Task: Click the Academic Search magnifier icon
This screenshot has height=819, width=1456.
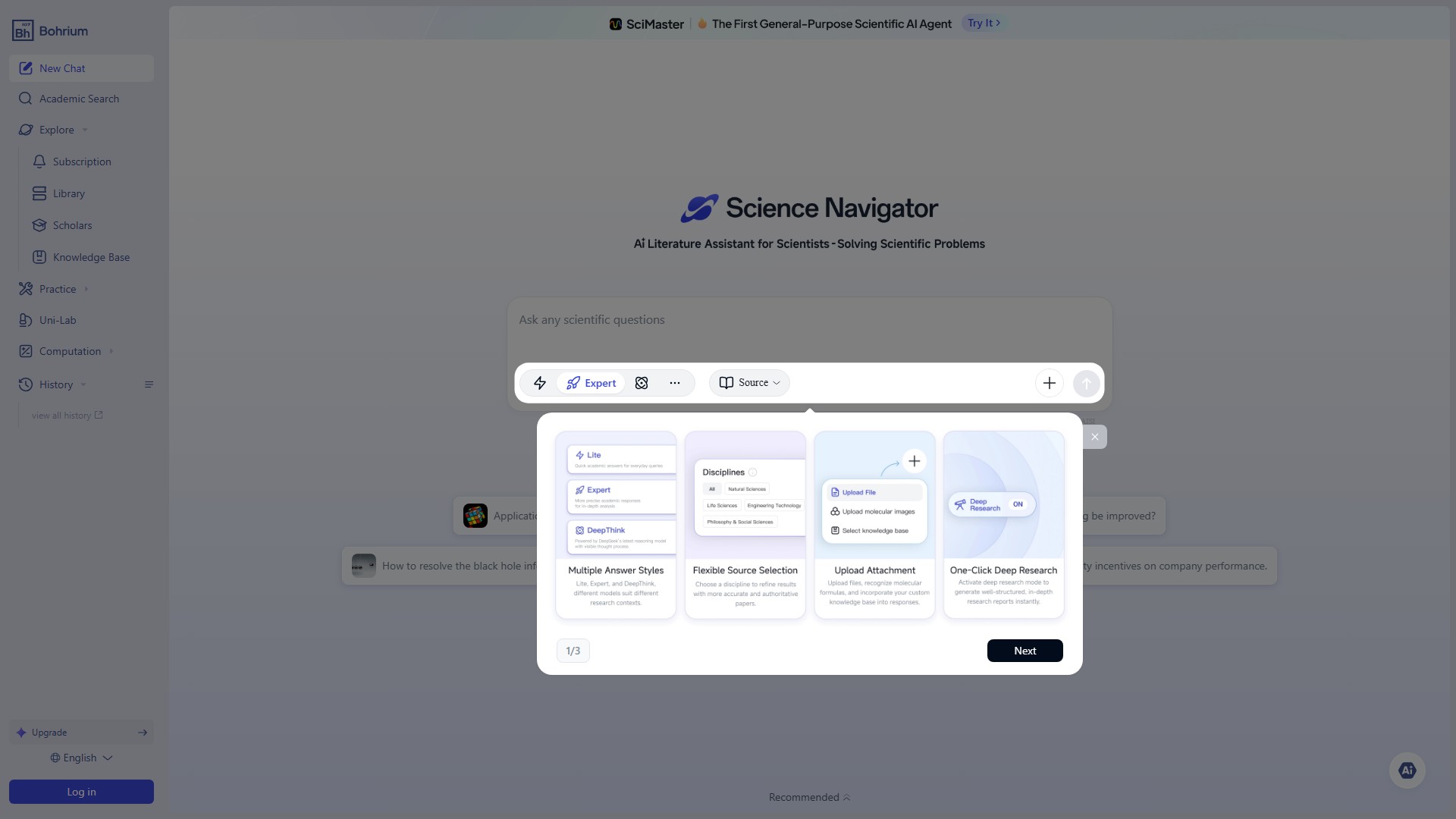Action: pyautogui.click(x=25, y=99)
